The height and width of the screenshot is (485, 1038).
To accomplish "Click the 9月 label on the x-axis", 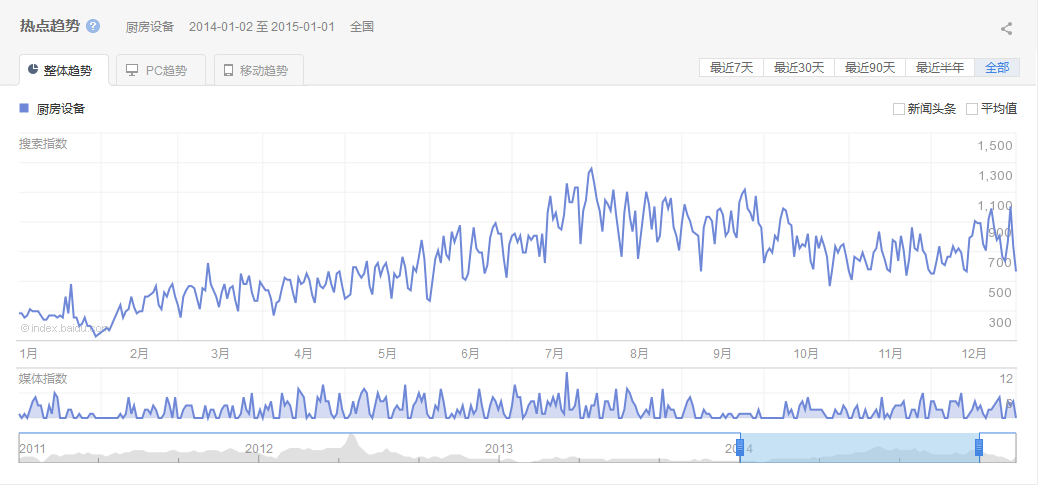I will click(723, 354).
